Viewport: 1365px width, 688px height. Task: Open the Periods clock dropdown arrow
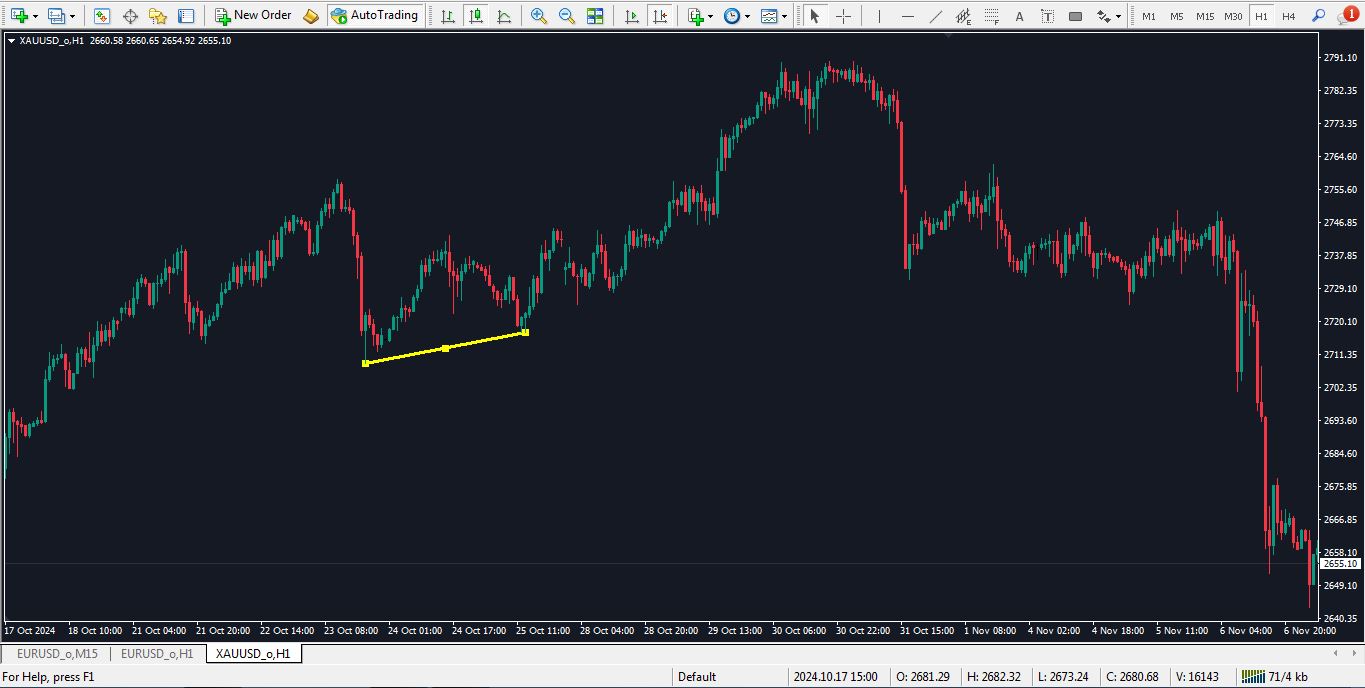(747, 16)
